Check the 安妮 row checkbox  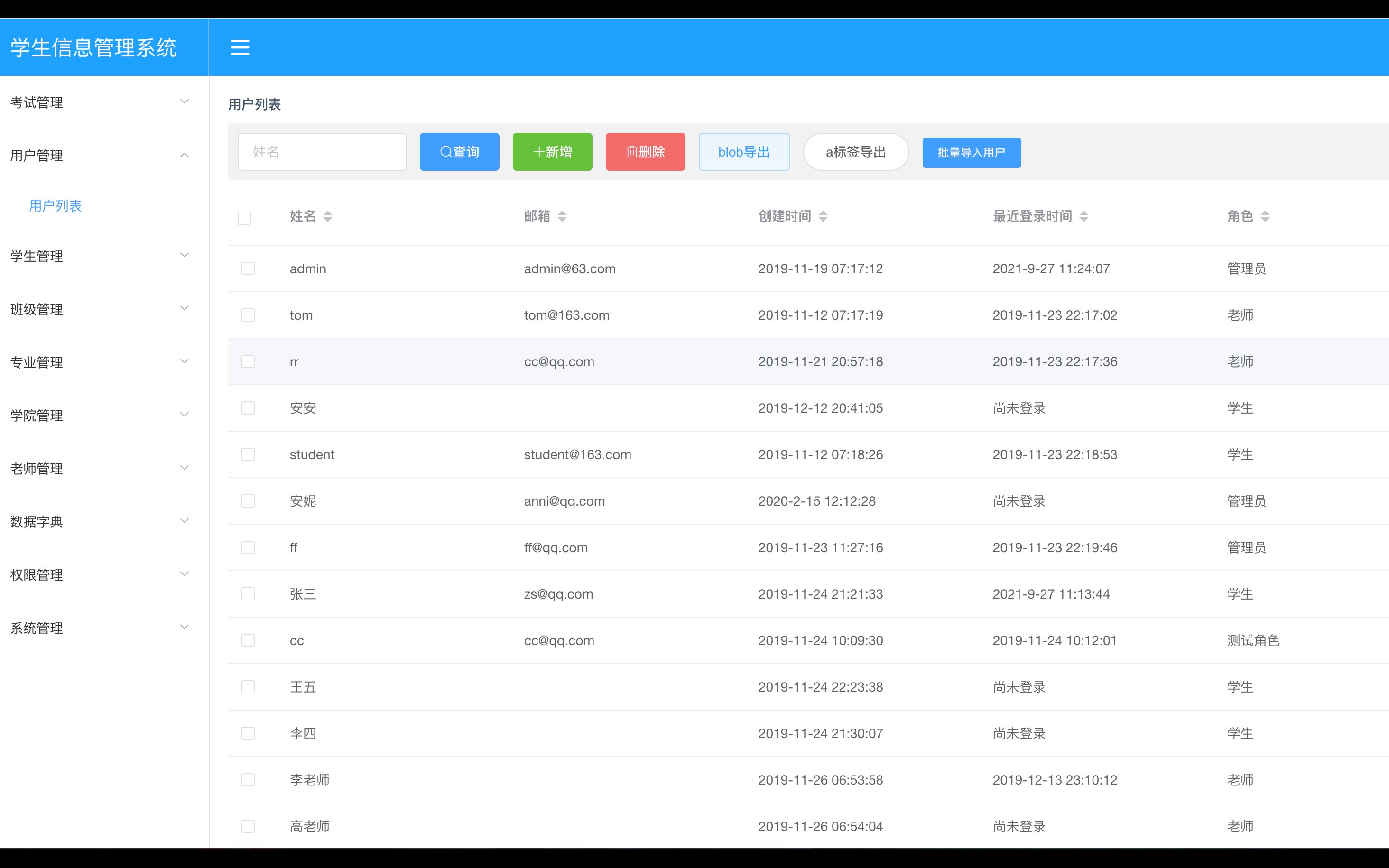tap(248, 501)
